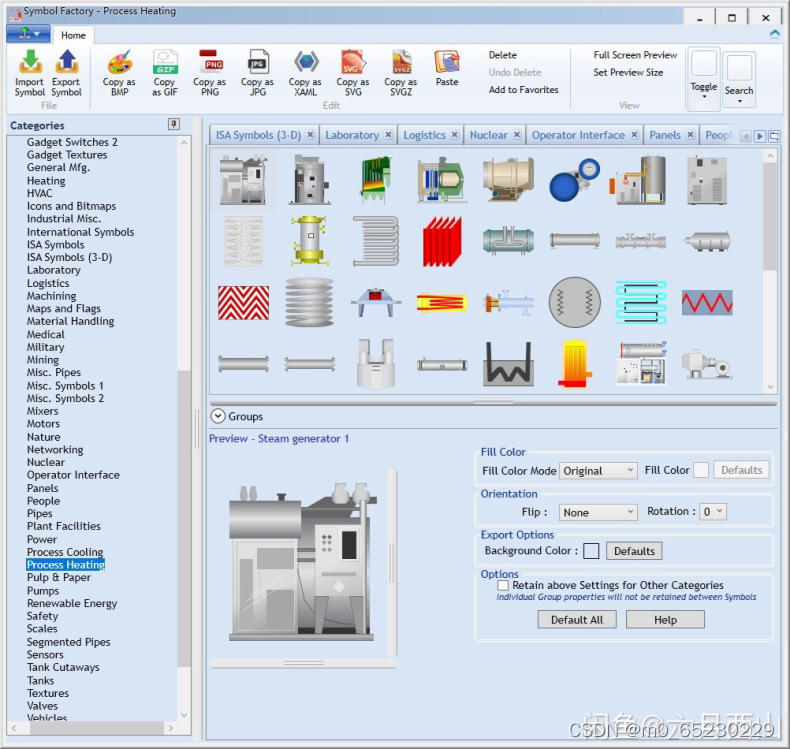Click Add to Favorites

coord(523,90)
